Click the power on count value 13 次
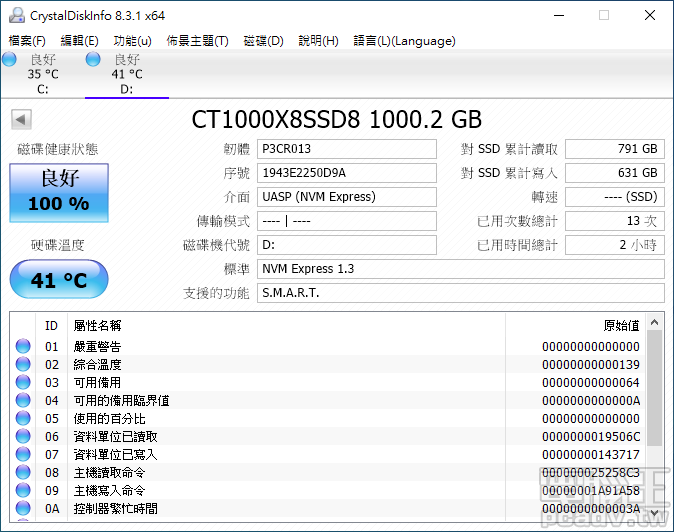The height and width of the screenshot is (532, 674). tap(615, 221)
